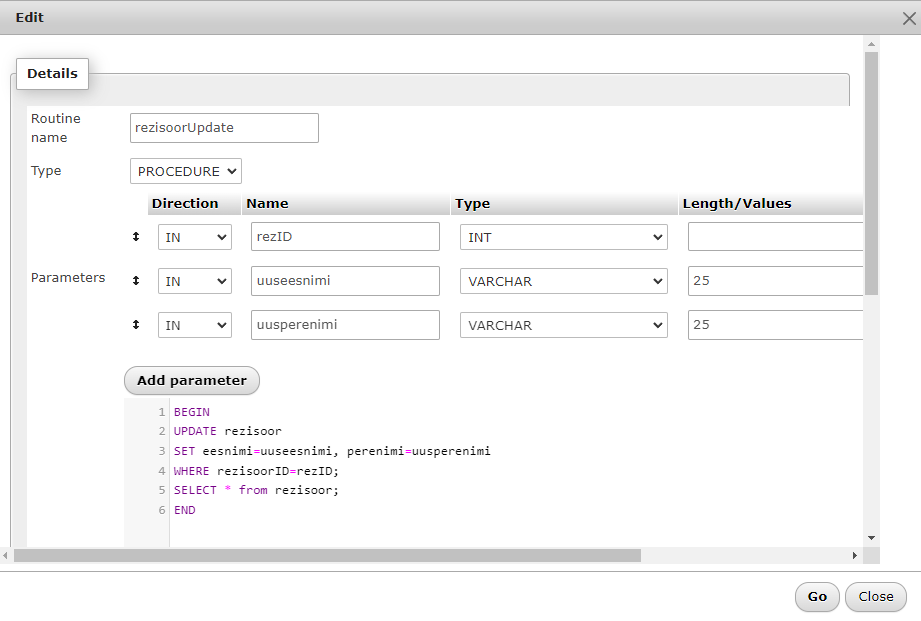
Task: Click the Go button
Action: [x=817, y=597]
